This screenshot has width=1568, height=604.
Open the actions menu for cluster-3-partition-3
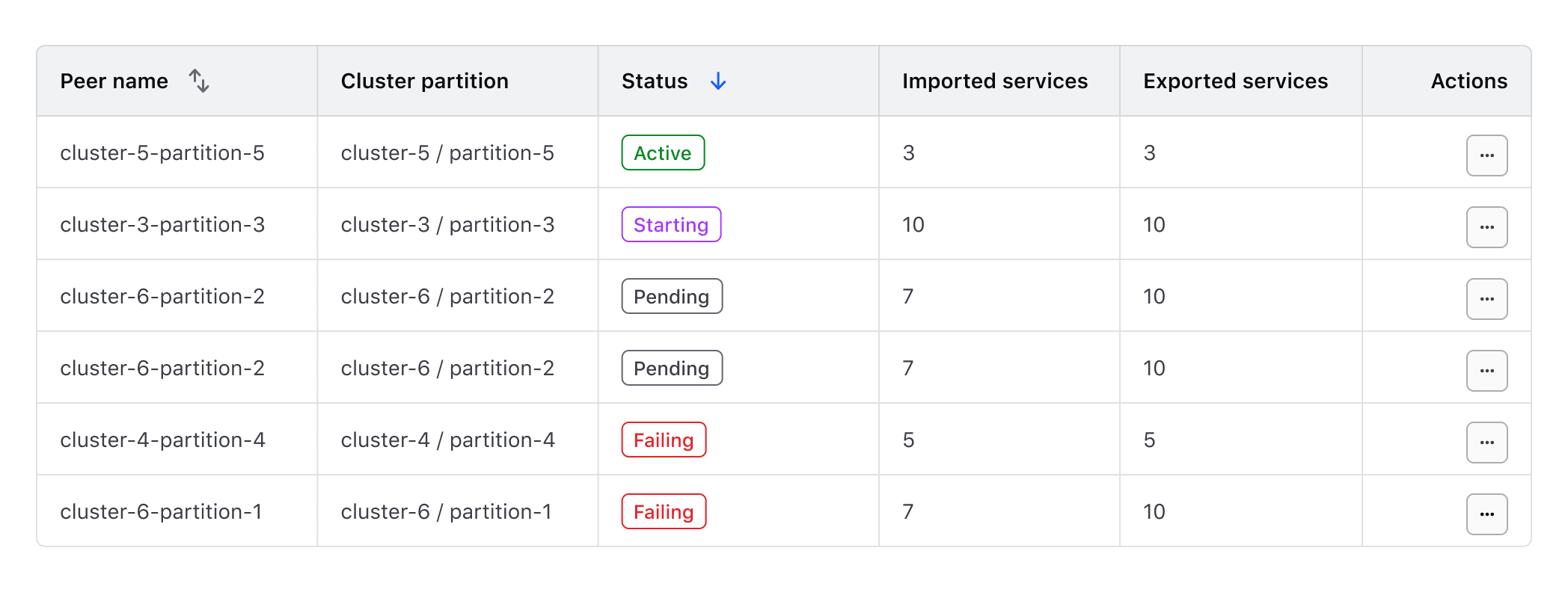pyautogui.click(x=1486, y=226)
